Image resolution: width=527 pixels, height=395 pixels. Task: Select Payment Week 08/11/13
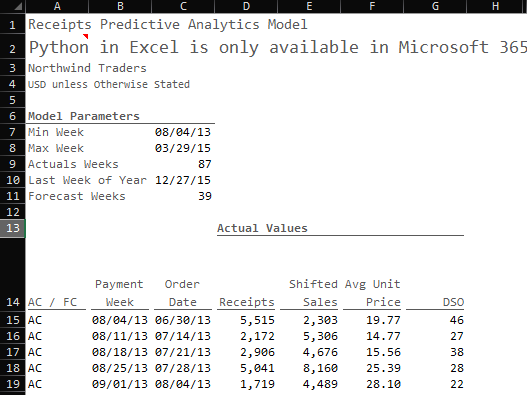point(120,336)
